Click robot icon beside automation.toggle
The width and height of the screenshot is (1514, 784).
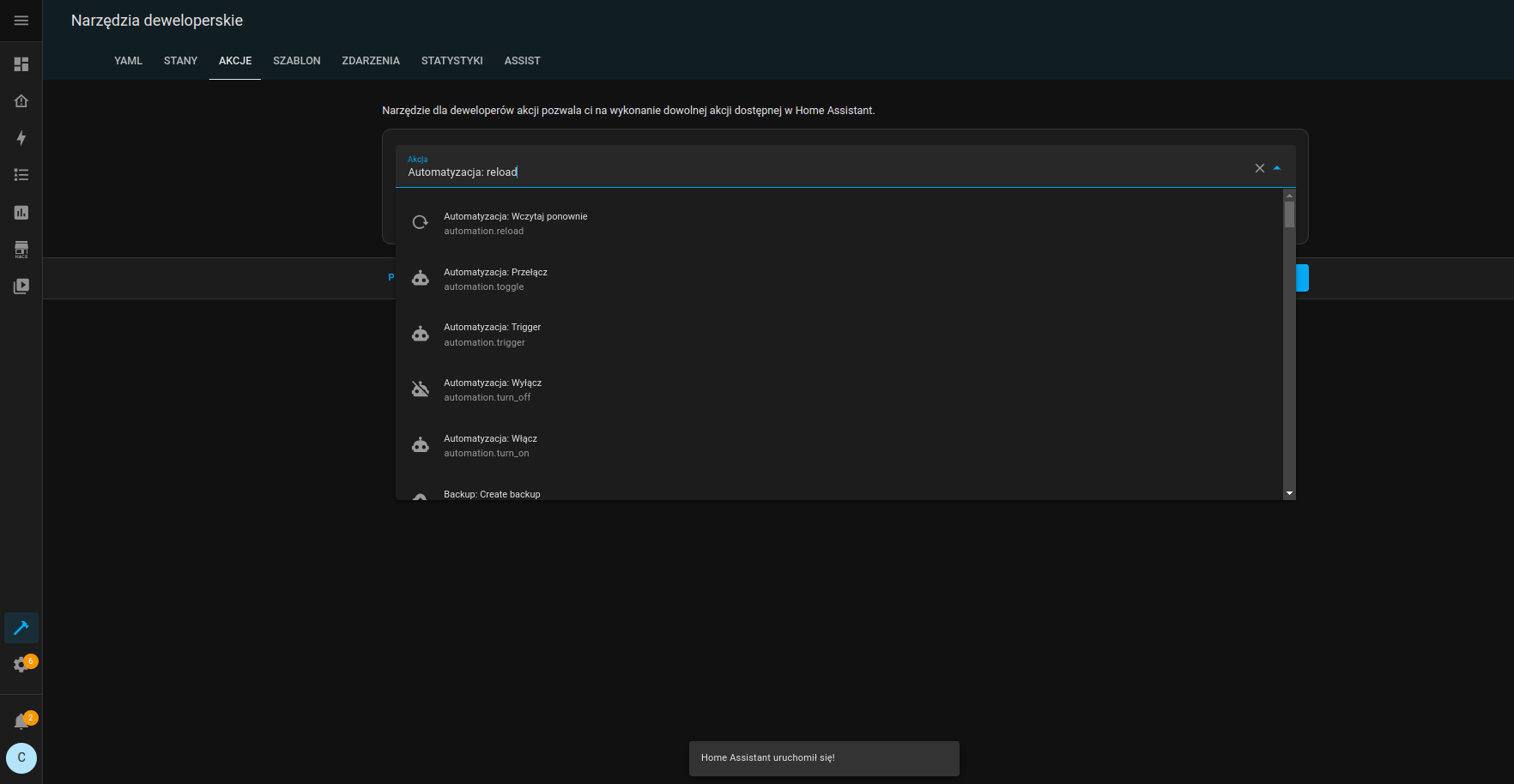pos(421,278)
